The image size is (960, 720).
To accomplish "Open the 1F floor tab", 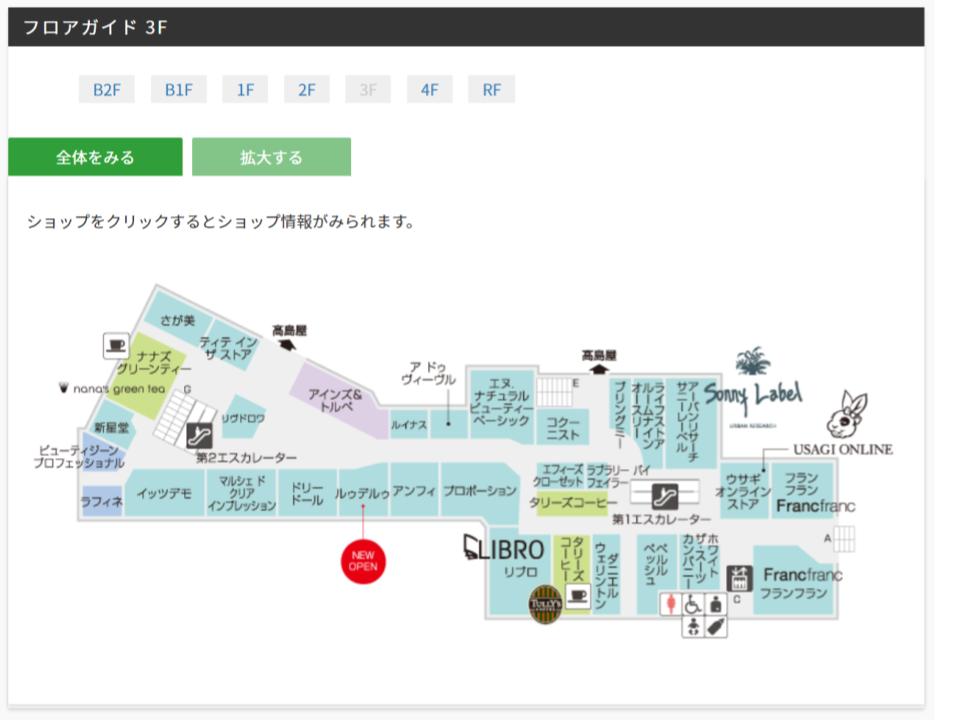I will 245,89.
